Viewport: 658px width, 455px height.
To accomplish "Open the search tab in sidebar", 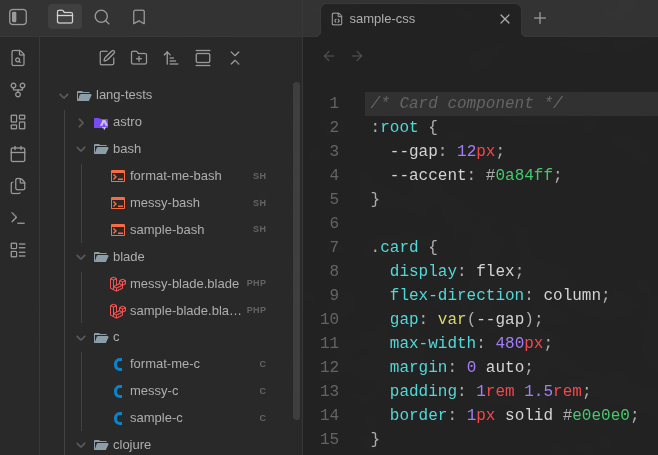I will click(x=102, y=17).
